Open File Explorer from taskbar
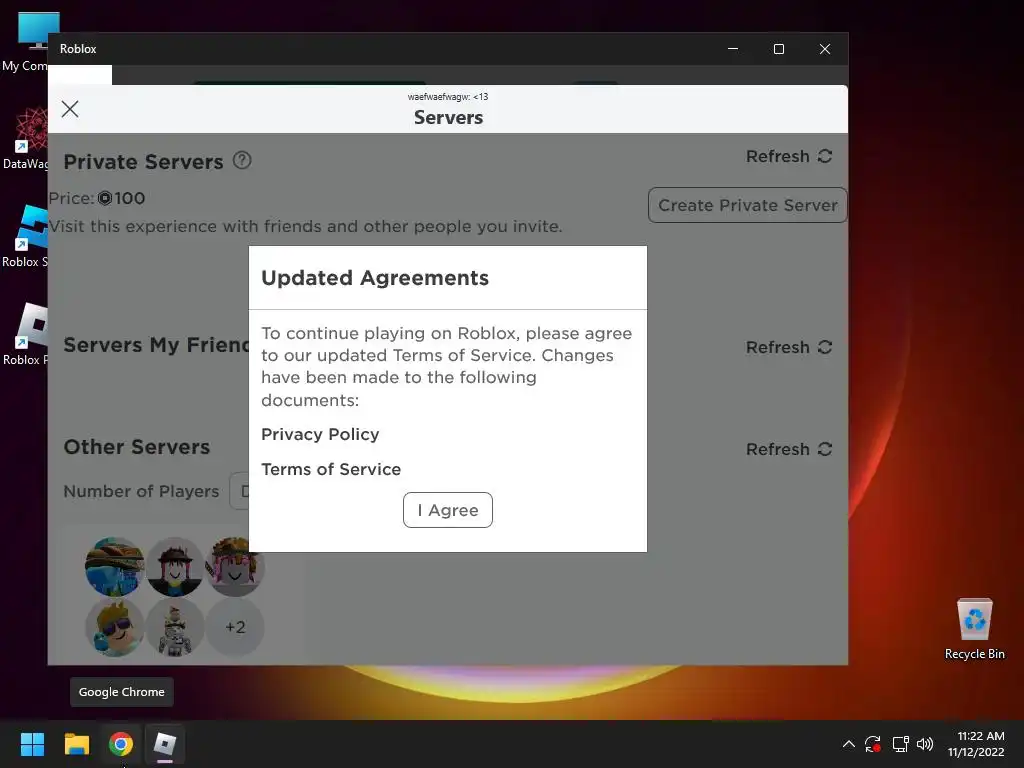 76,744
